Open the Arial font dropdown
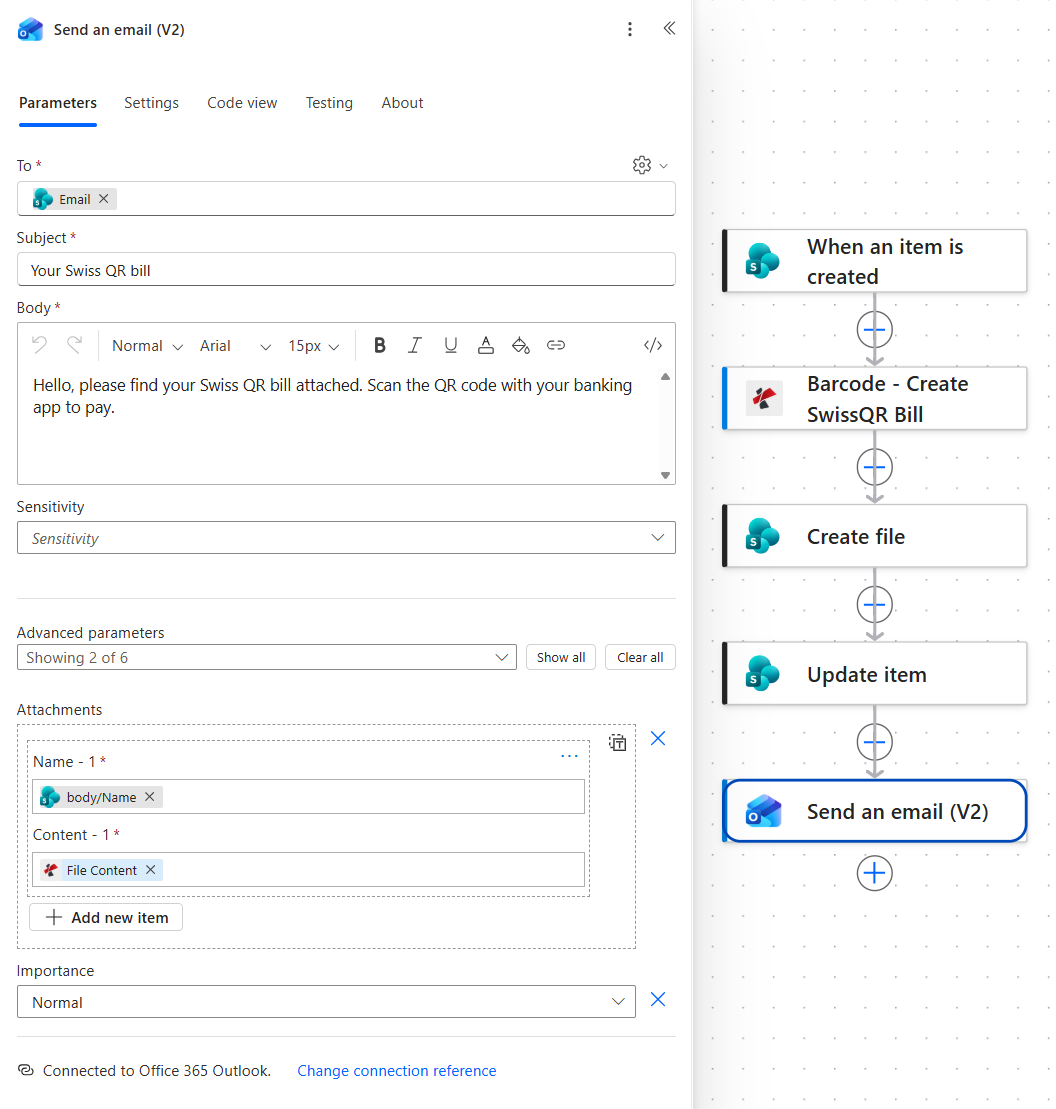 (235, 346)
